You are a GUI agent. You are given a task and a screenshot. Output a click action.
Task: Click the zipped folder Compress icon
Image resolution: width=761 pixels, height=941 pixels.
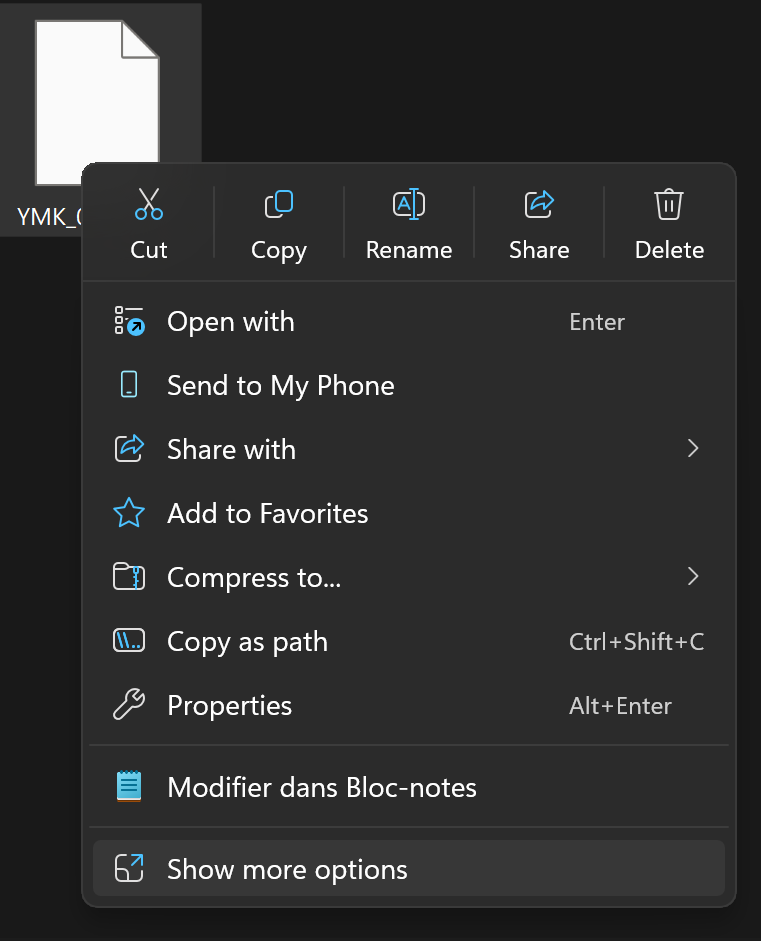(129, 578)
